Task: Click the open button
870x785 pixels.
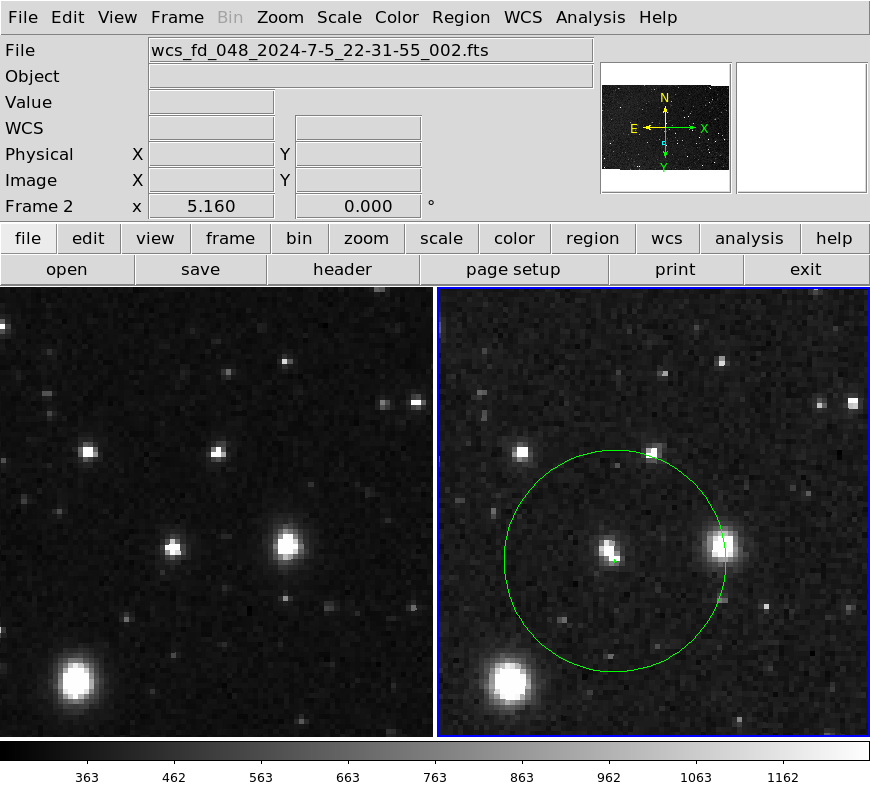Action: [67, 270]
